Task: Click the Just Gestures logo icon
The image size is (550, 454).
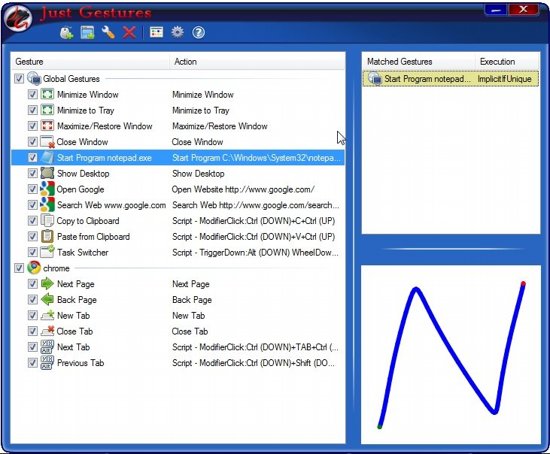Action: (18, 19)
